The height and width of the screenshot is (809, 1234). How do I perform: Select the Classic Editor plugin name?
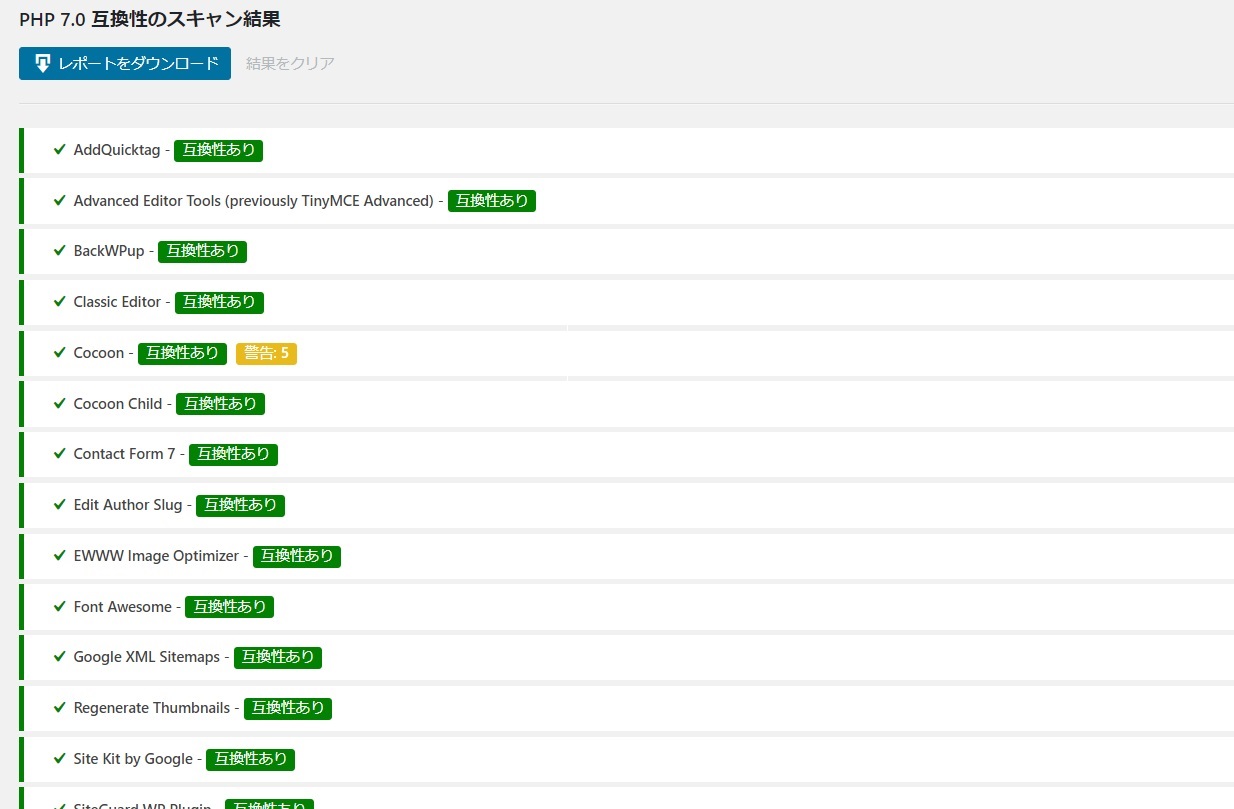[117, 302]
